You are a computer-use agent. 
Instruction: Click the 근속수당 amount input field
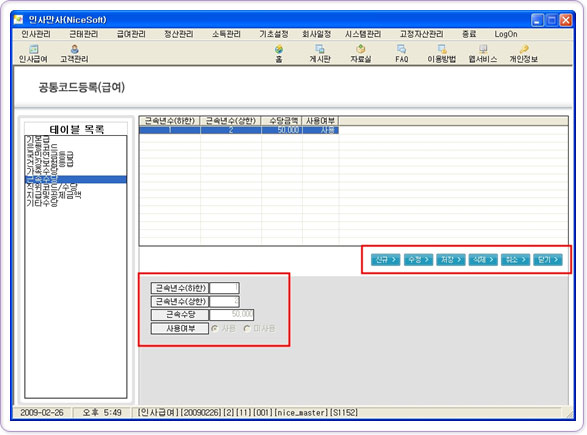point(231,314)
